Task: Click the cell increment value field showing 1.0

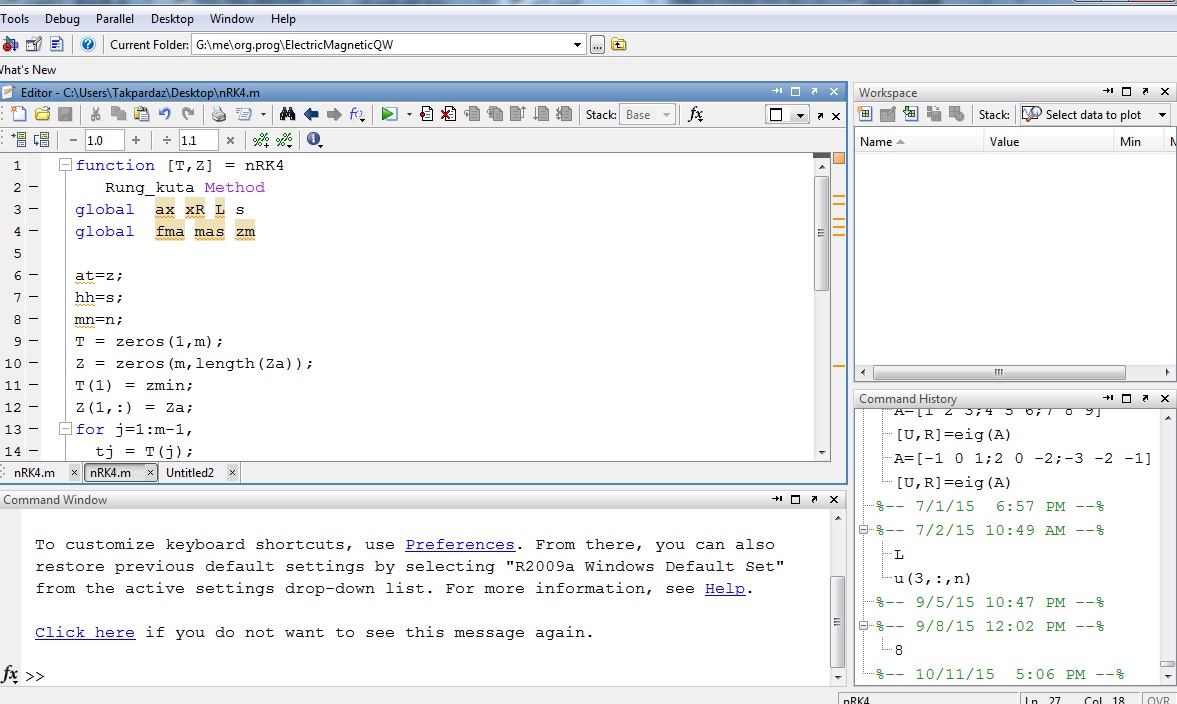Action: (104, 141)
